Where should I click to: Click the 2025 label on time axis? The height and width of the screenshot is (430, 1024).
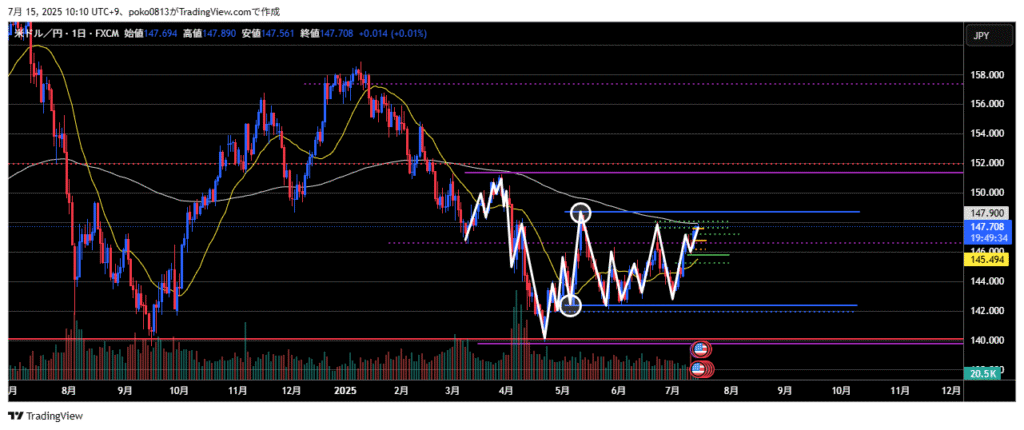pyautogui.click(x=345, y=393)
